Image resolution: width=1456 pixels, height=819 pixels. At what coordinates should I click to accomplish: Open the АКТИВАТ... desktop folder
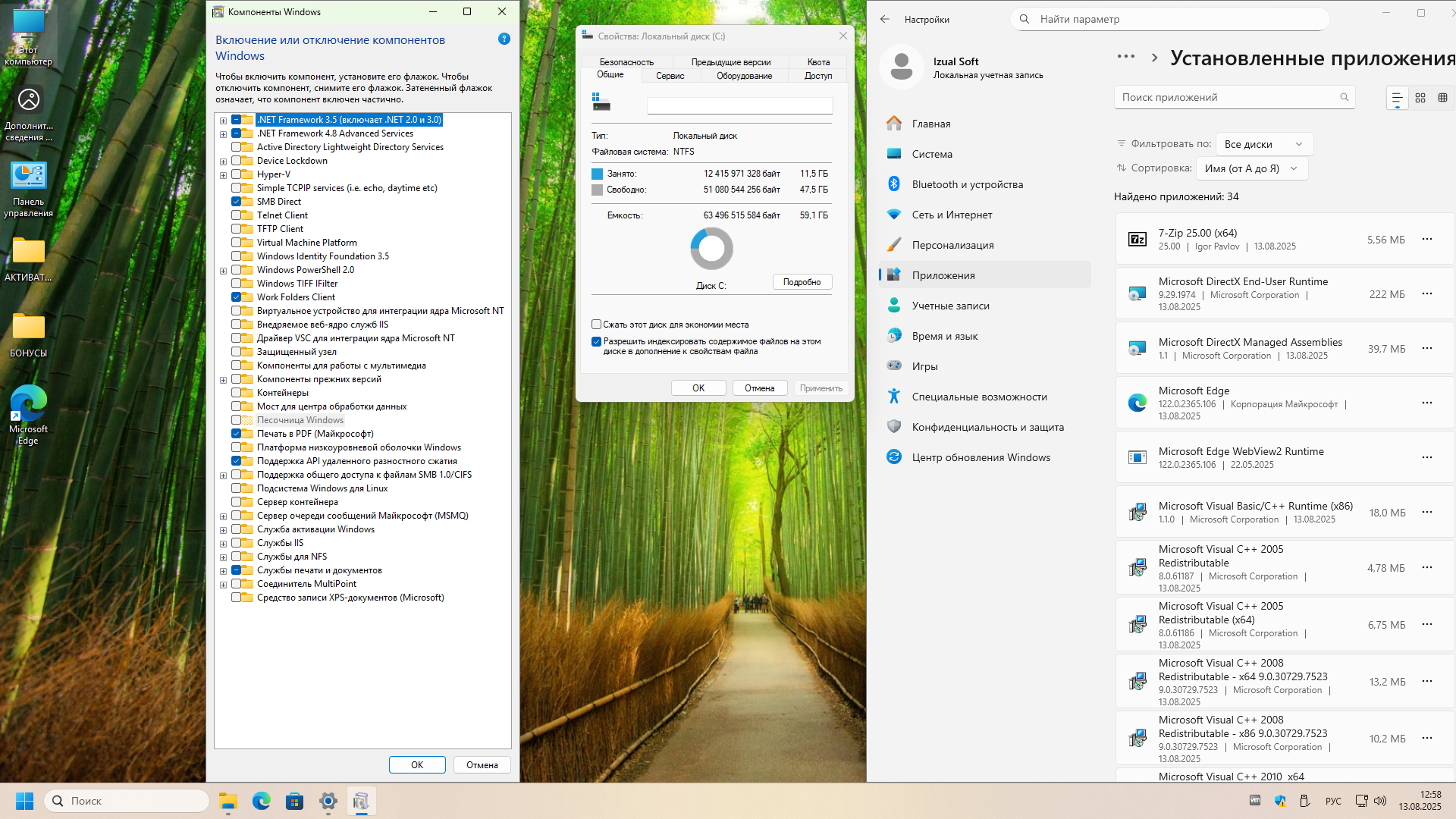point(28,259)
